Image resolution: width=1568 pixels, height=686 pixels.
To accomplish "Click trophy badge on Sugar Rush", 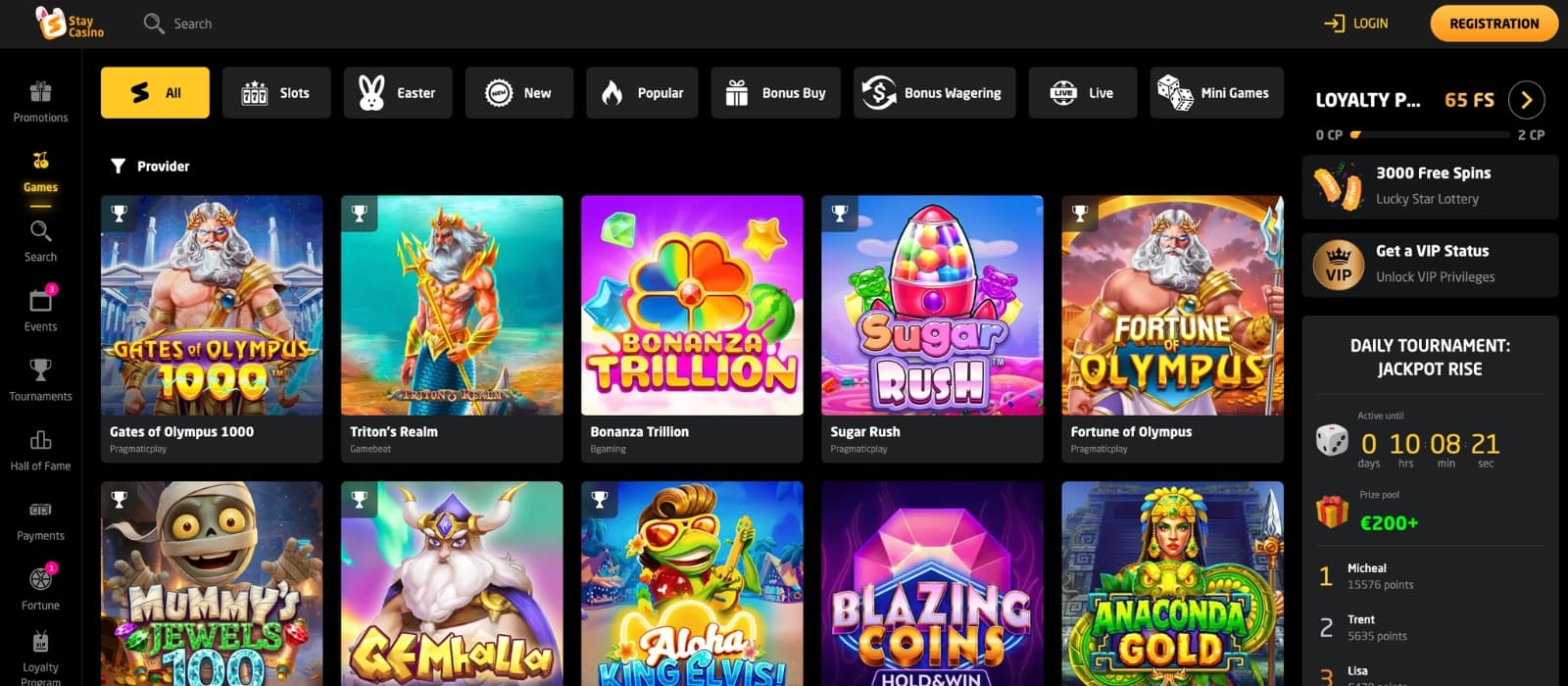I will click(839, 213).
